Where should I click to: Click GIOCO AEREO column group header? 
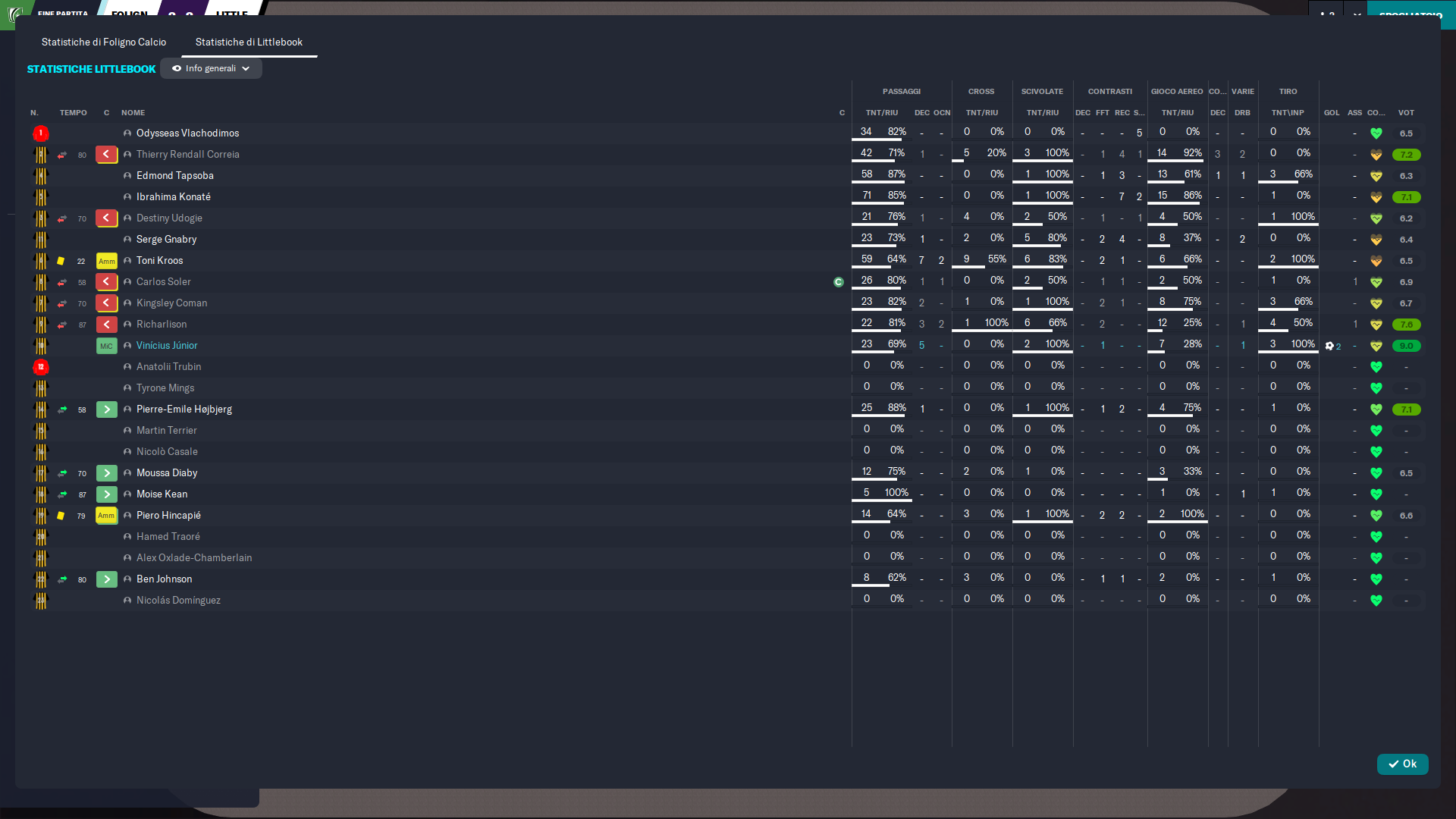(x=1177, y=92)
